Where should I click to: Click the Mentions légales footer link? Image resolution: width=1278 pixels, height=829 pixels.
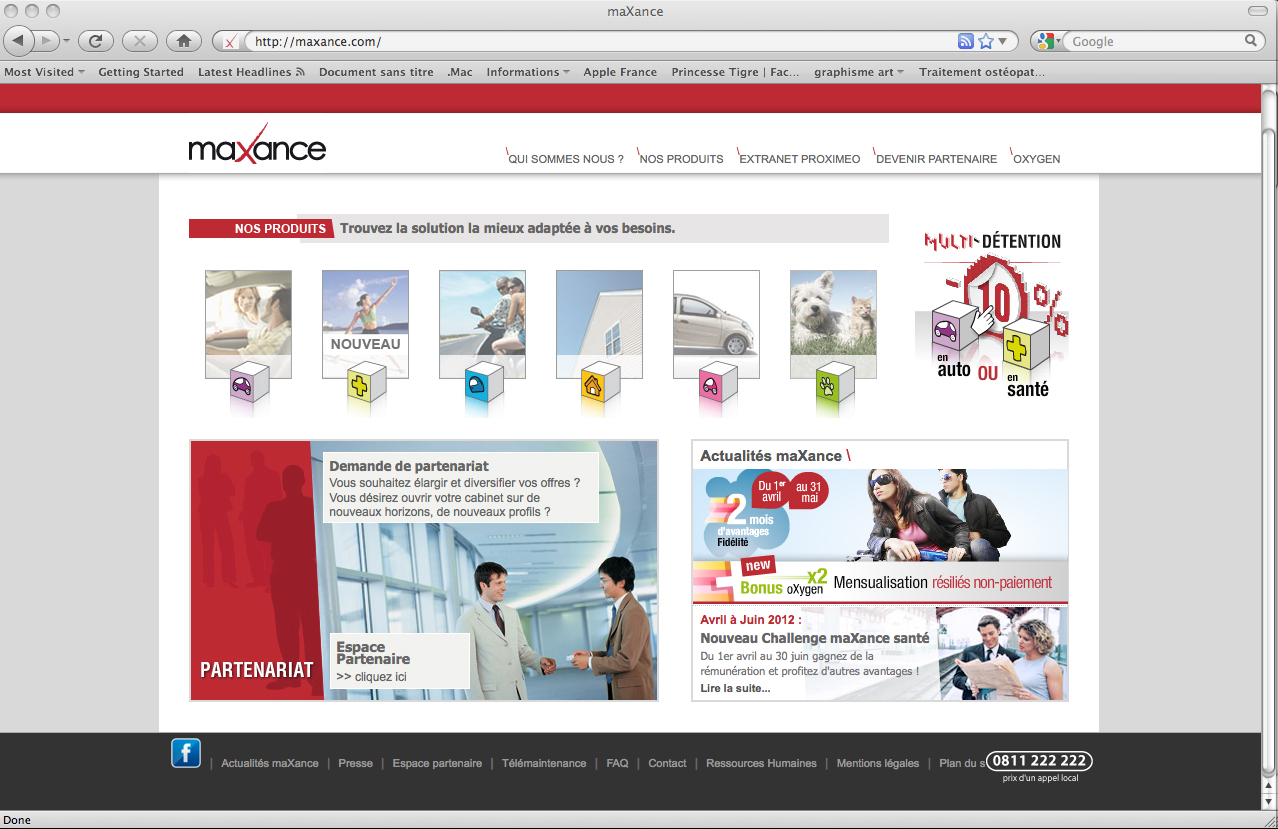[878, 763]
